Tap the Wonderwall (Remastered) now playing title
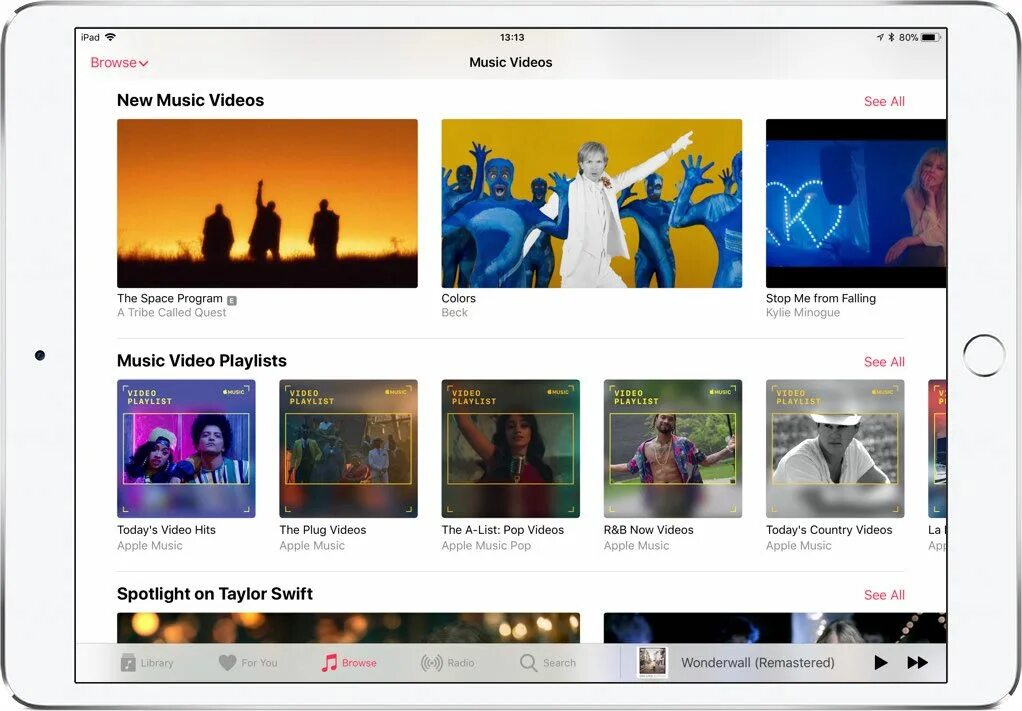The height and width of the screenshot is (711, 1022). click(757, 663)
